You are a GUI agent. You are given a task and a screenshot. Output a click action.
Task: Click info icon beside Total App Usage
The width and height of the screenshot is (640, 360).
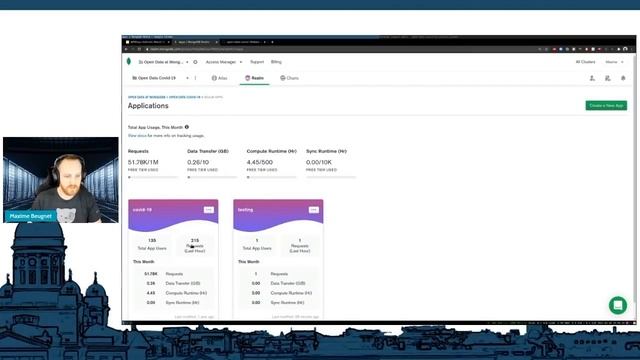click(x=187, y=127)
